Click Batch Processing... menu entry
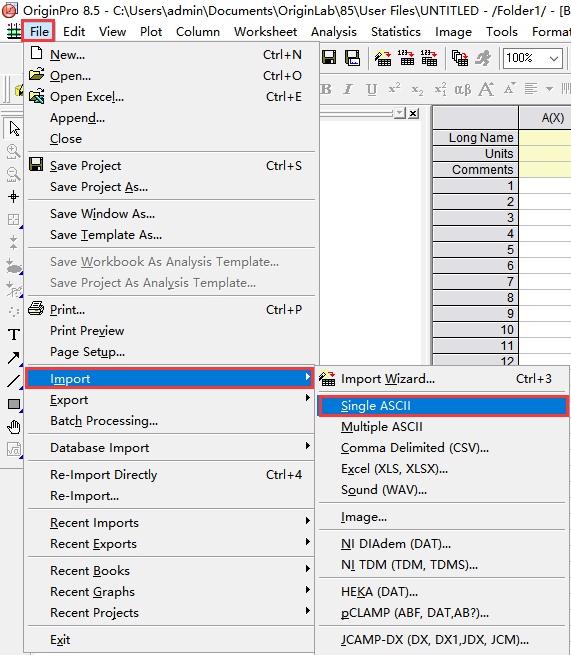 [169, 421]
